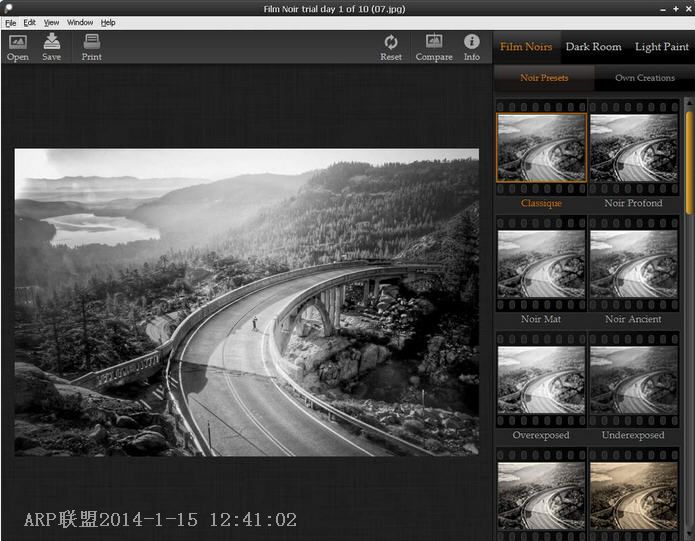
Task: Click the Open image icon
Action: click(17, 42)
